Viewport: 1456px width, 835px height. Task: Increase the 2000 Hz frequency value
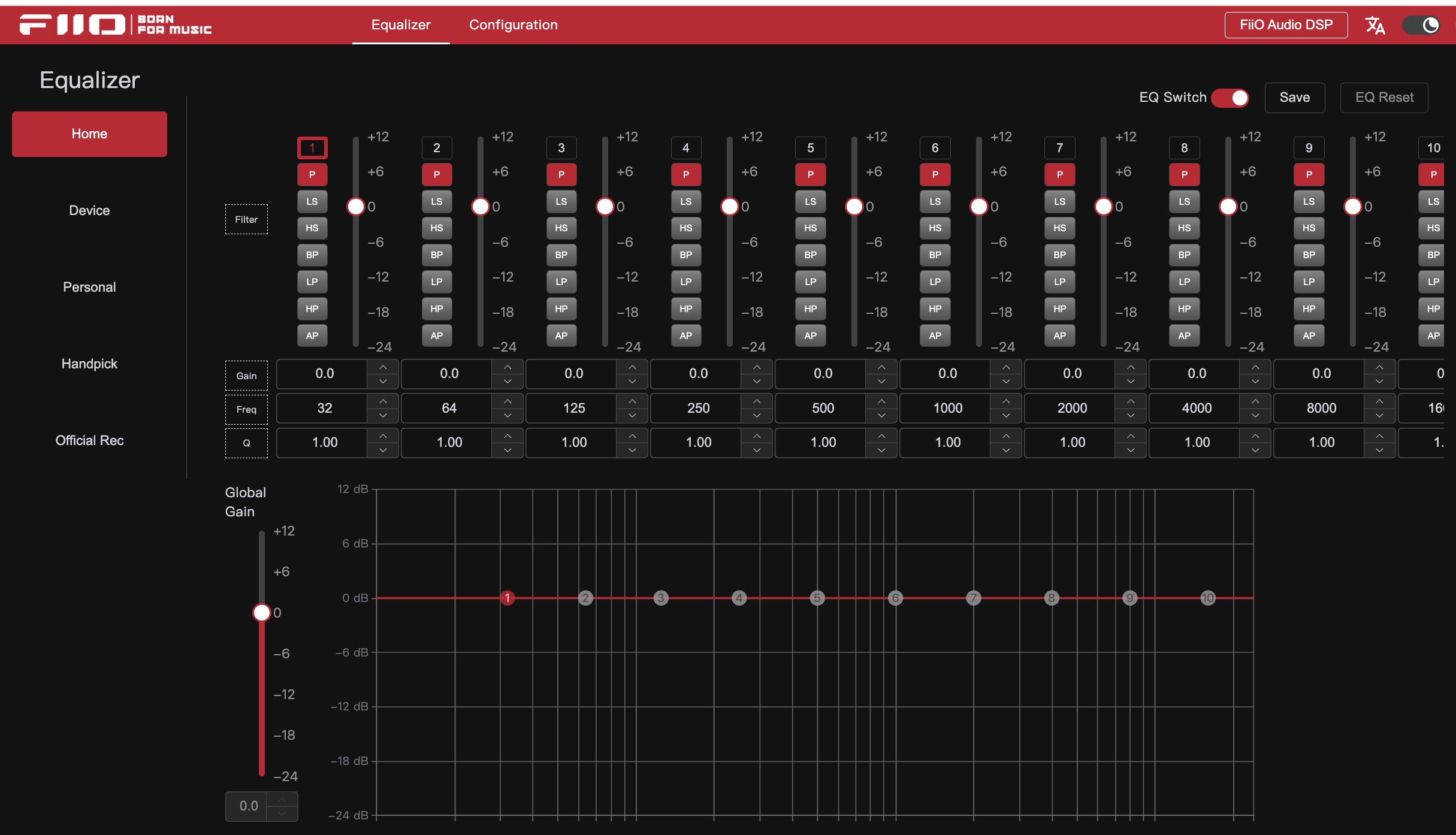[1131, 401]
